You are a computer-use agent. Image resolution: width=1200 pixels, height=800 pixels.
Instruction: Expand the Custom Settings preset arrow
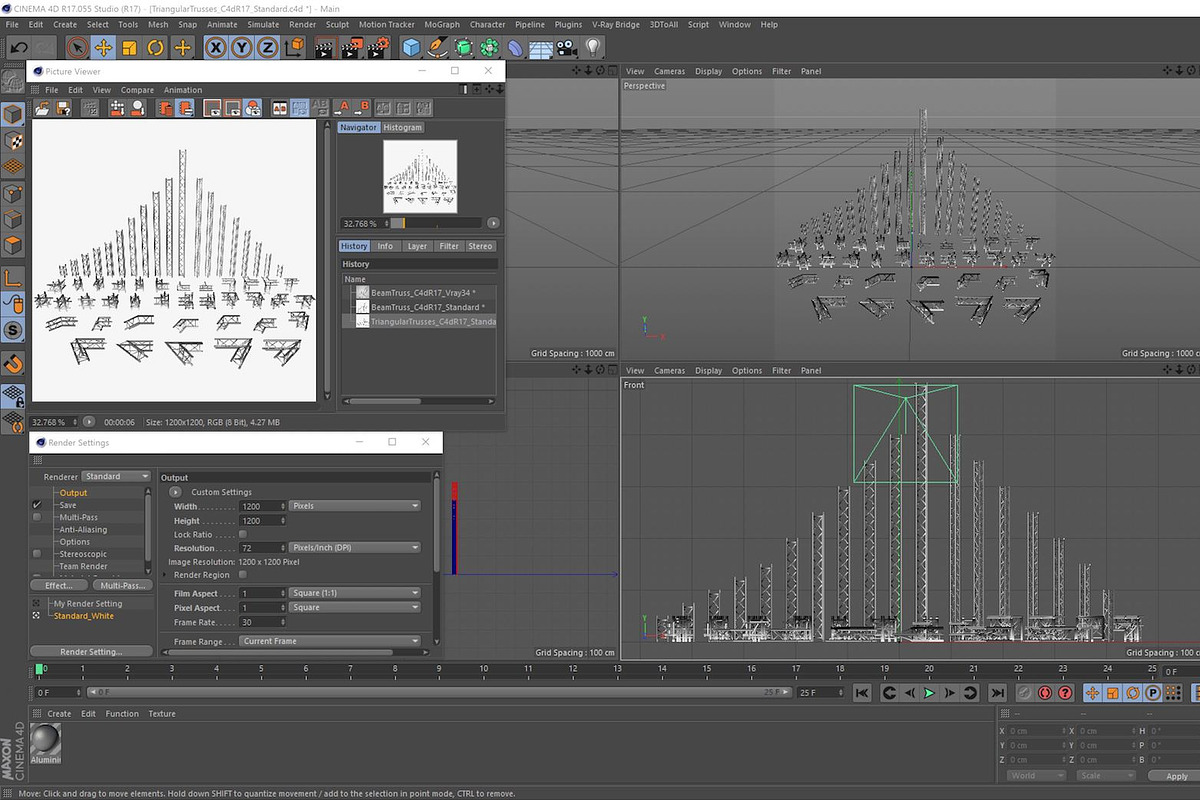coord(176,492)
